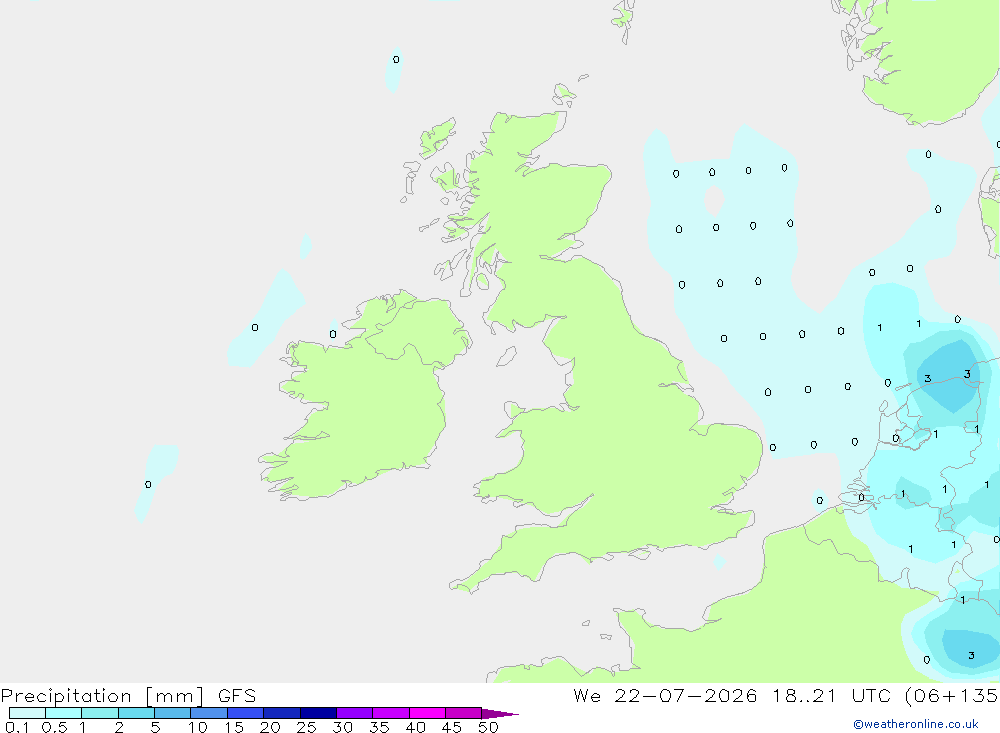Click the "40" scale label
The height and width of the screenshot is (733, 1000).
(x=416, y=727)
